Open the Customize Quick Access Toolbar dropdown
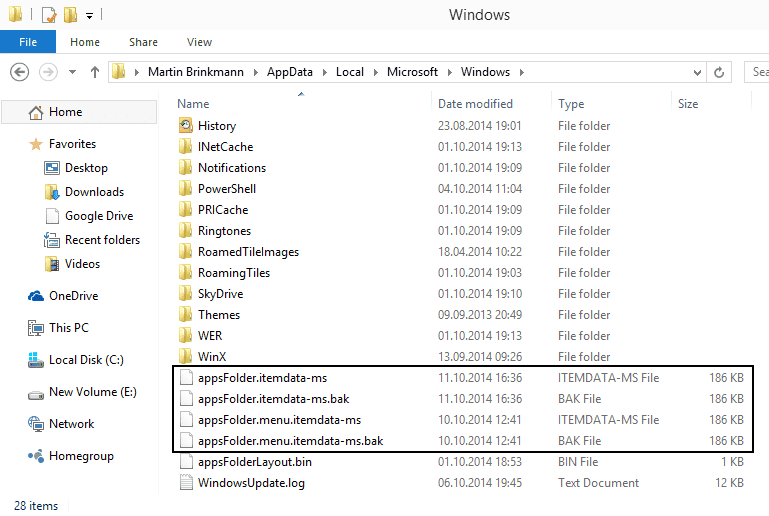769x516 pixels. 89,16
